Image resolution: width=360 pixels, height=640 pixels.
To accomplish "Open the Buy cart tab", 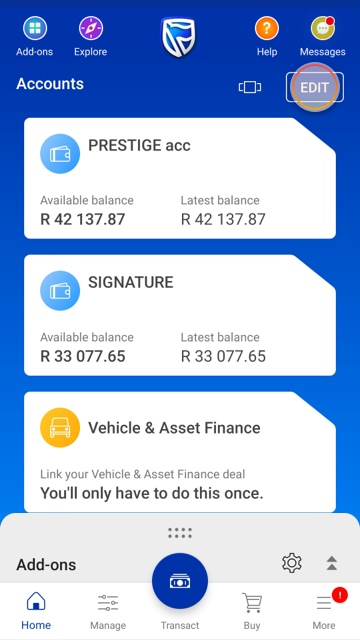I will [252, 610].
